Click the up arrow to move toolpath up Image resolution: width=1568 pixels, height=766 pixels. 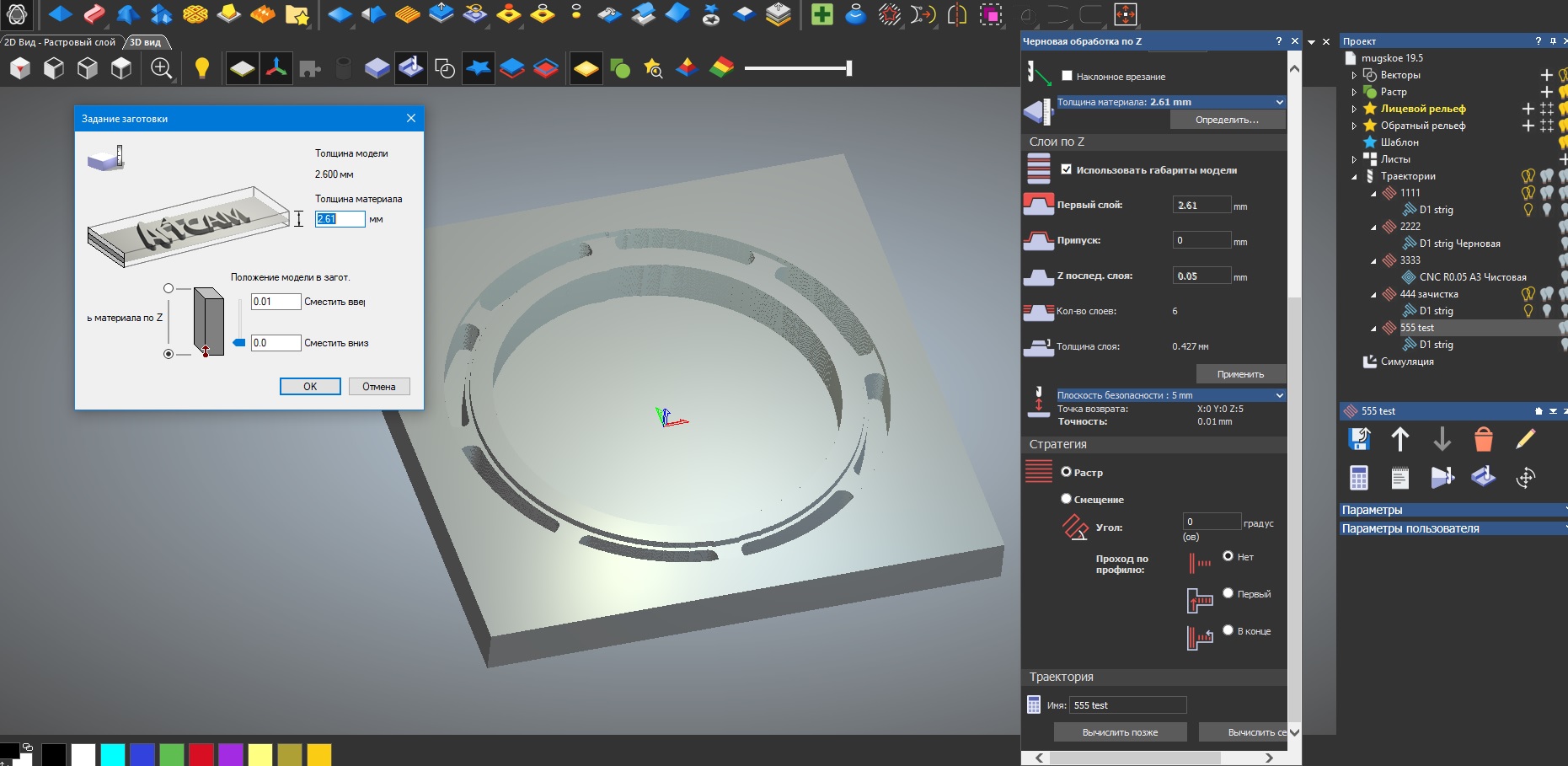pos(1399,439)
